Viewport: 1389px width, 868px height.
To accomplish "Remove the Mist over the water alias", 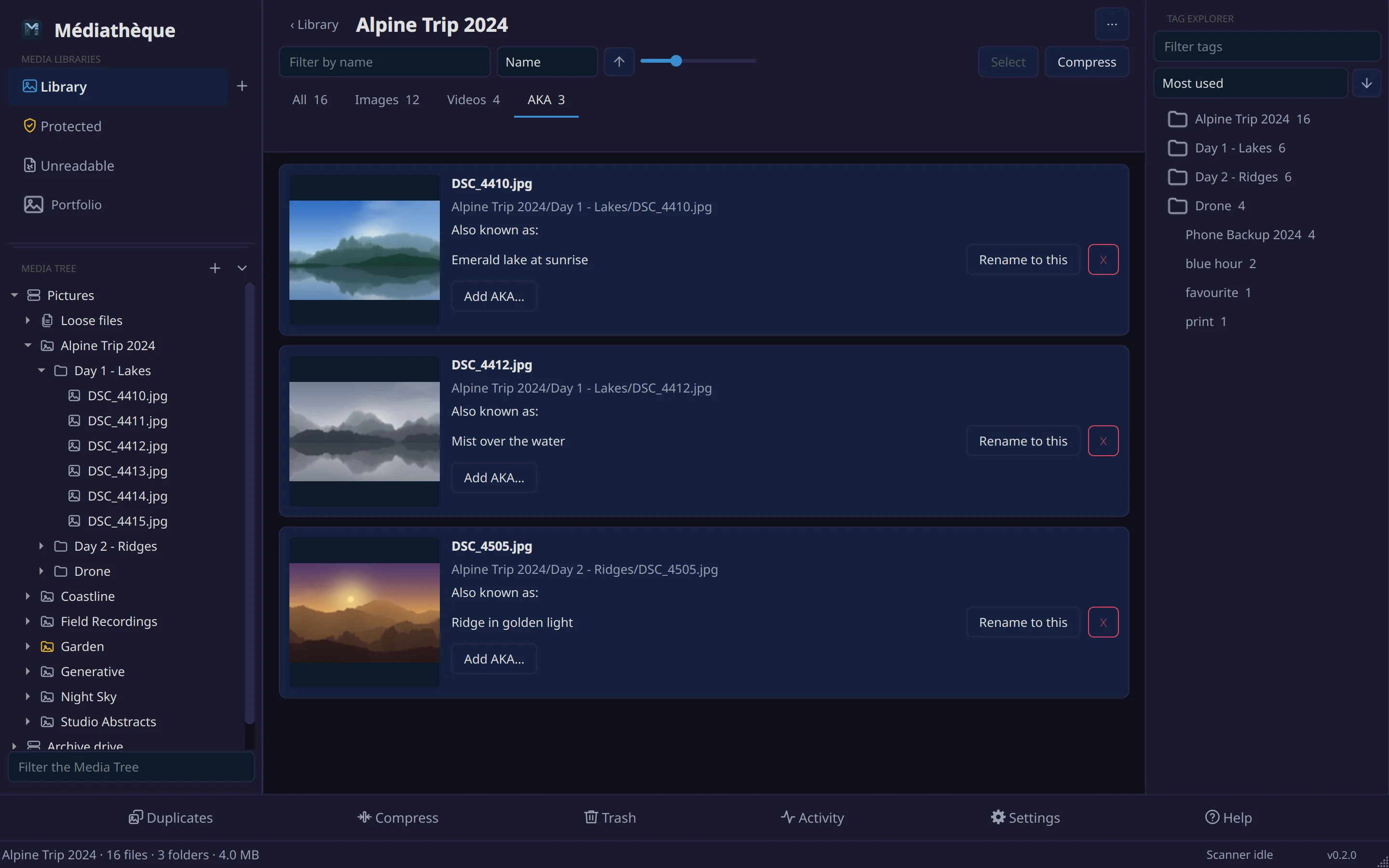I will click(x=1103, y=441).
